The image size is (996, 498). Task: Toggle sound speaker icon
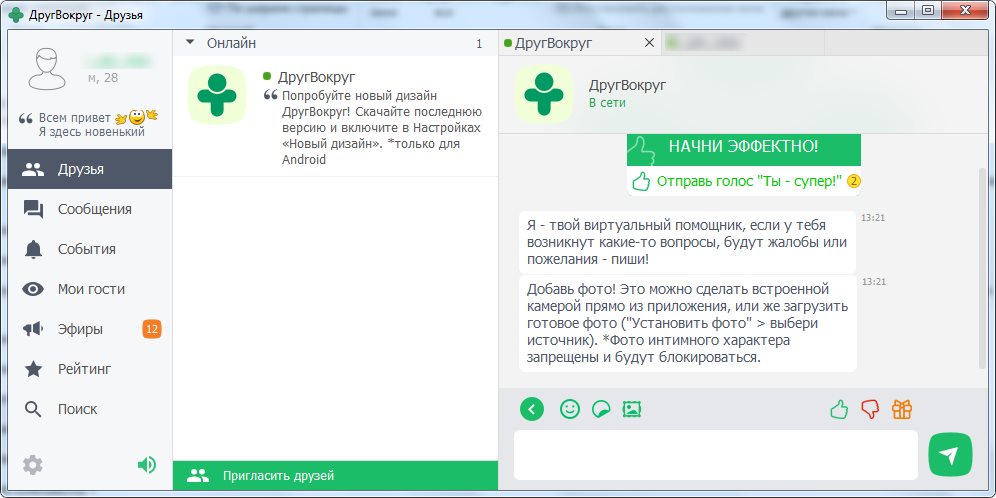click(x=147, y=466)
